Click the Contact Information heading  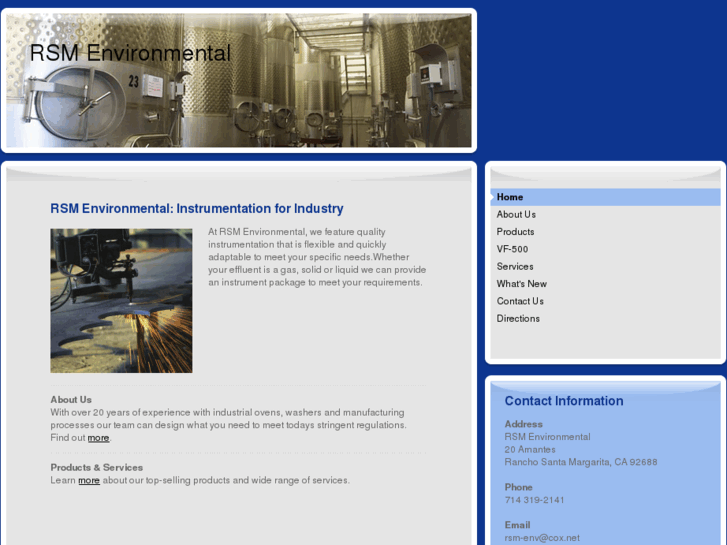tap(564, 401)
